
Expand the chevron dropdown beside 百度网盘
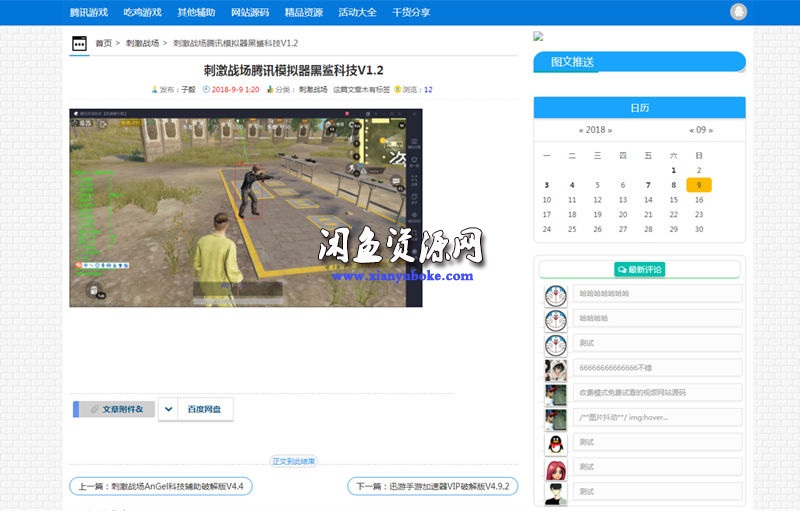pyautogui.click(x=168, y=409)
